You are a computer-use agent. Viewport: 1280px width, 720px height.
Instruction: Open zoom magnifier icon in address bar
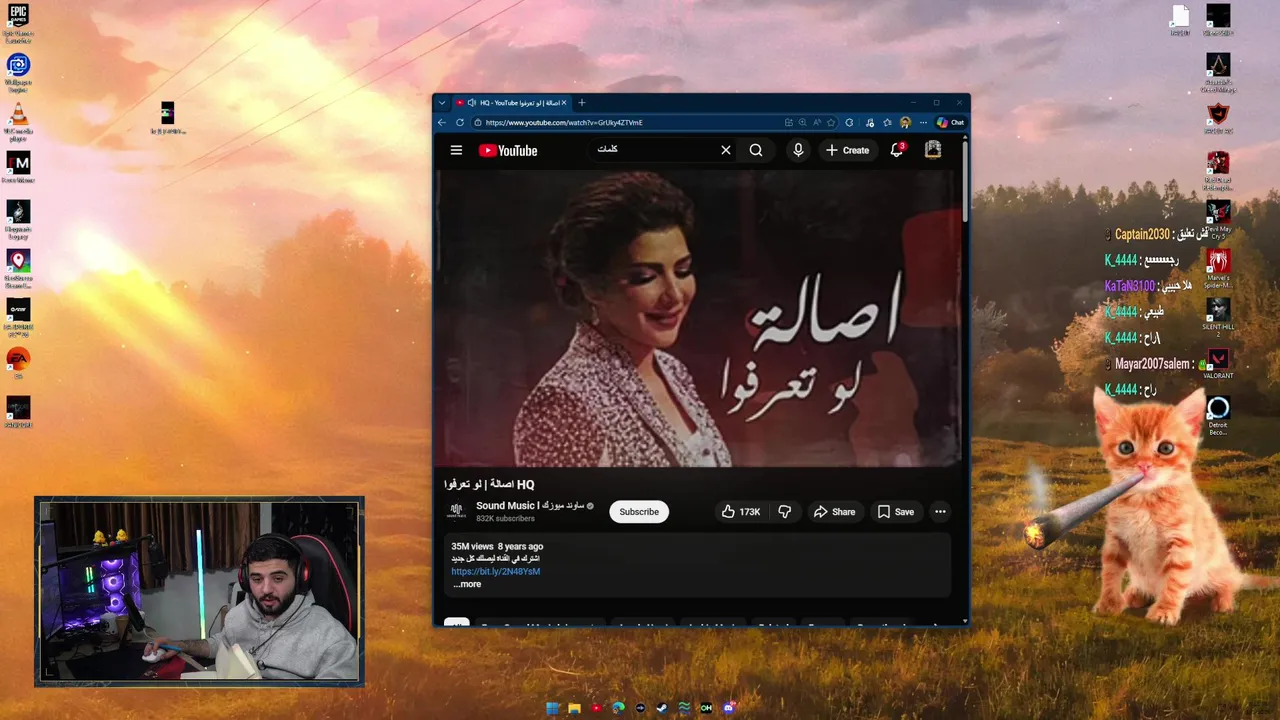802,122
